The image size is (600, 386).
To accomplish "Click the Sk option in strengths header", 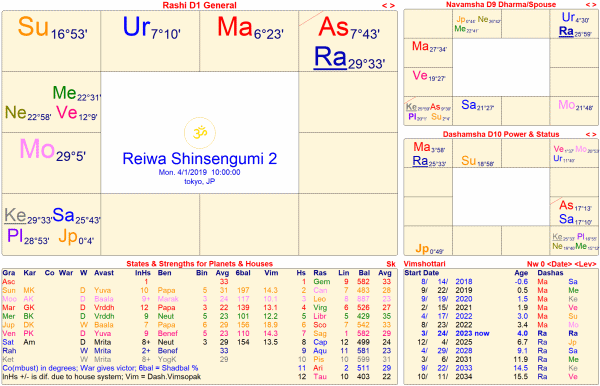I will coord(391,264).
